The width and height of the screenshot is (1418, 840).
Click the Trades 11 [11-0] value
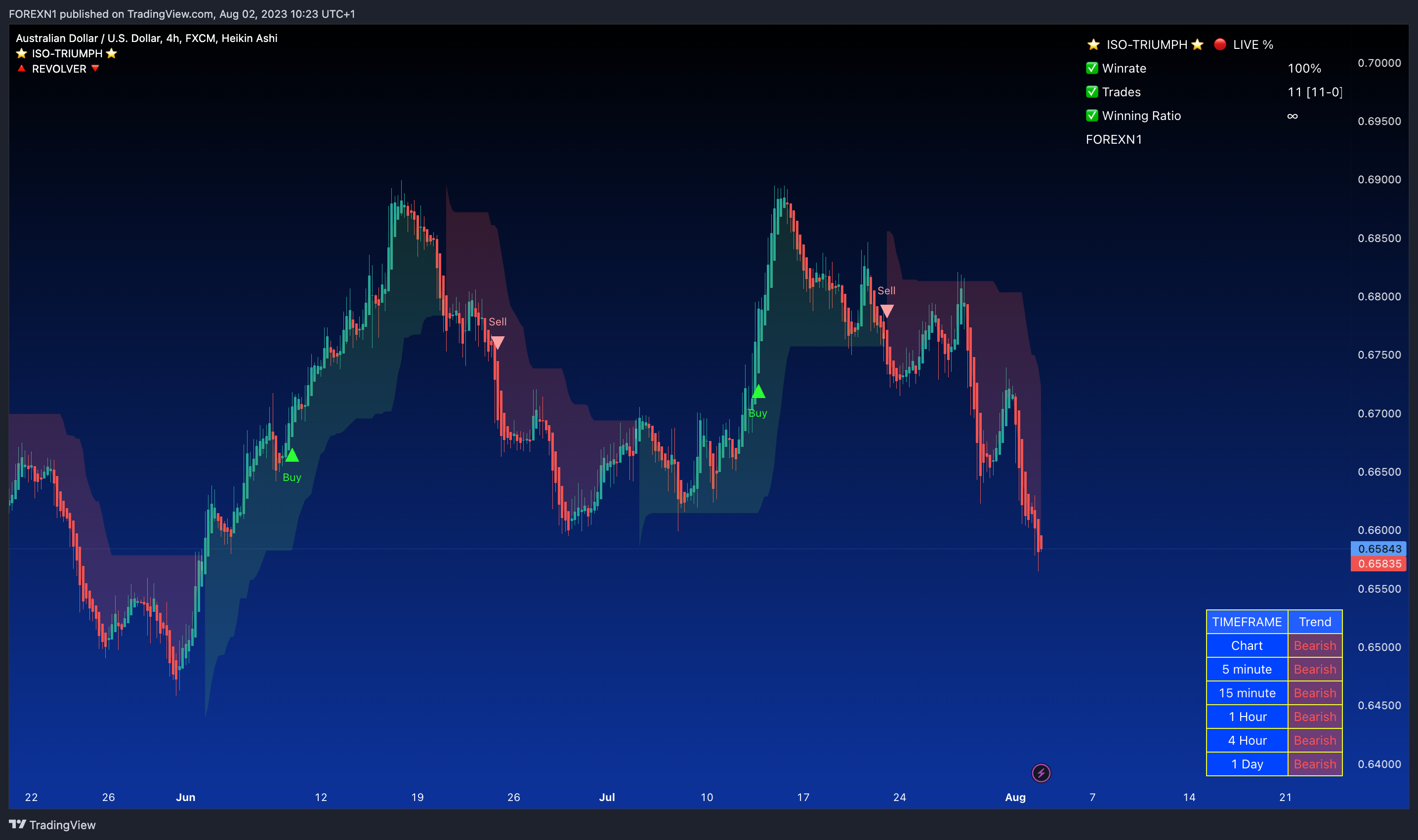[1315, 92]
